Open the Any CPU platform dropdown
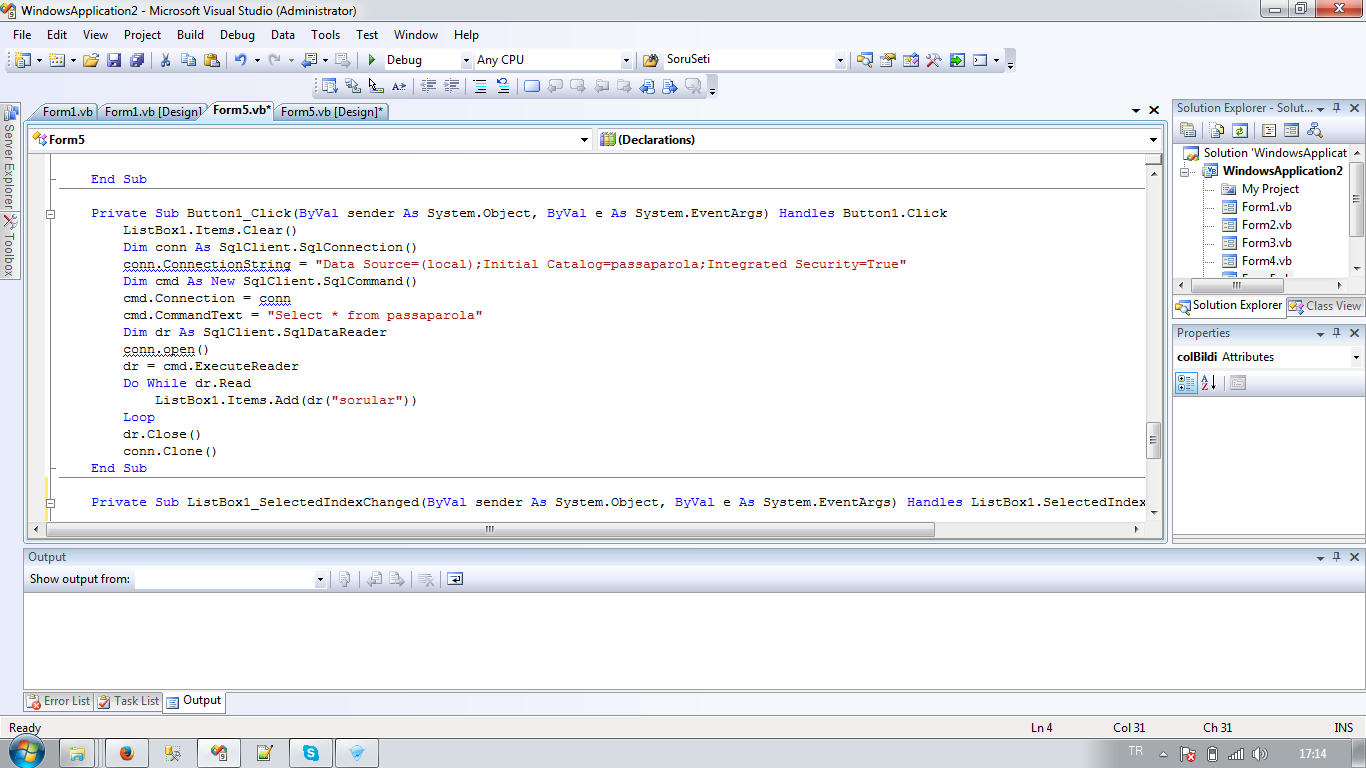 (627, 60)
